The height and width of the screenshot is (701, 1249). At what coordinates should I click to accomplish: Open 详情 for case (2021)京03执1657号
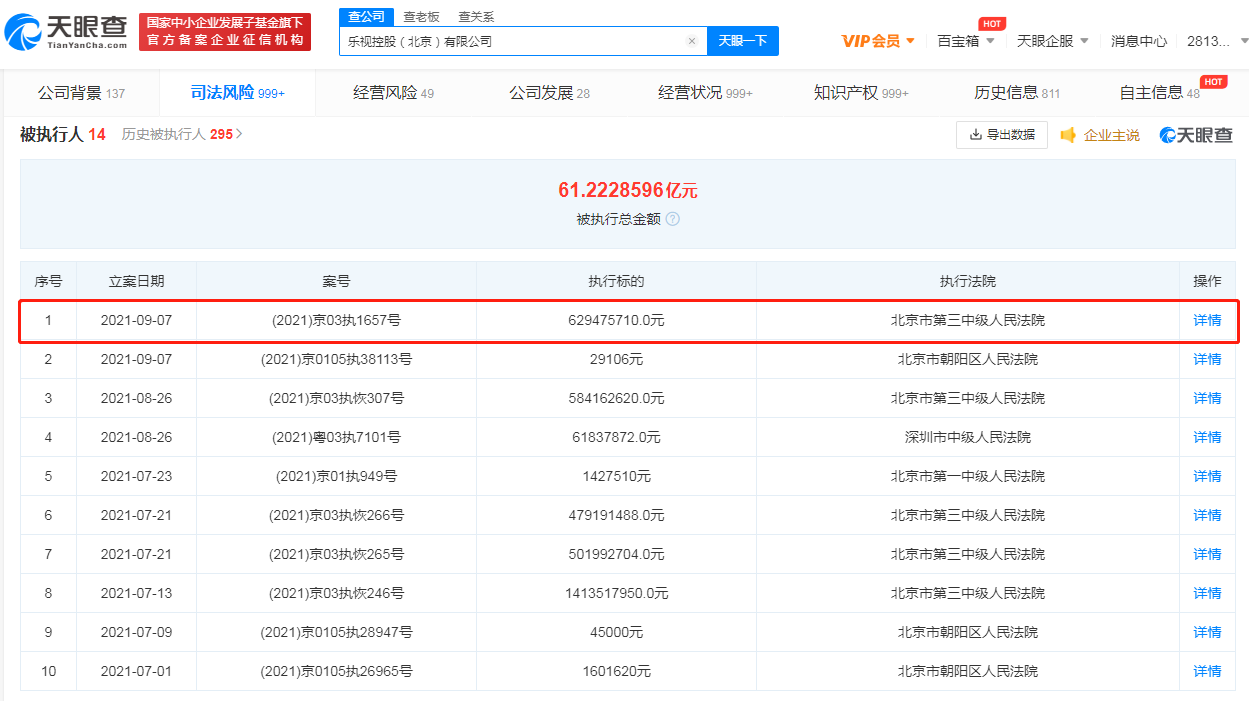1207,321
